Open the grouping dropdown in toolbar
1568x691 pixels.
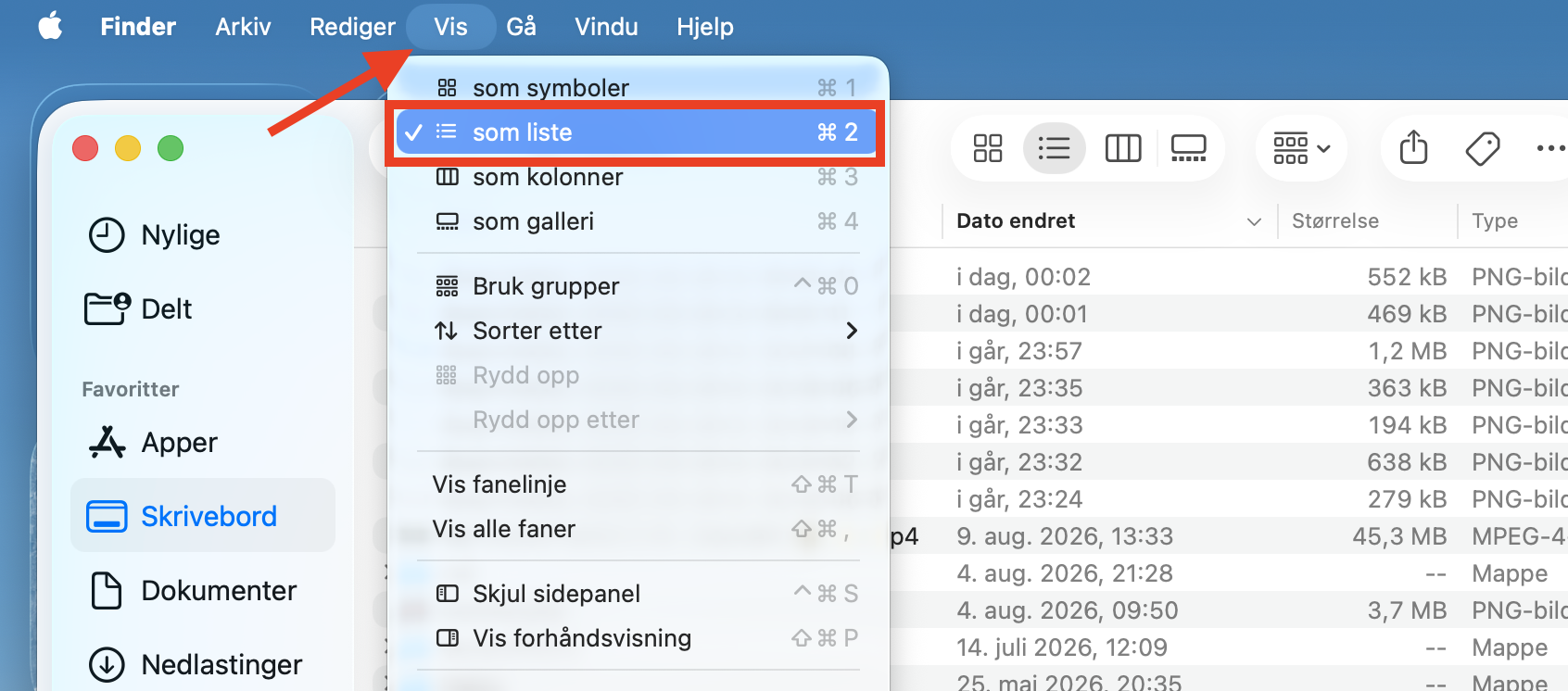click(1301, 148)
